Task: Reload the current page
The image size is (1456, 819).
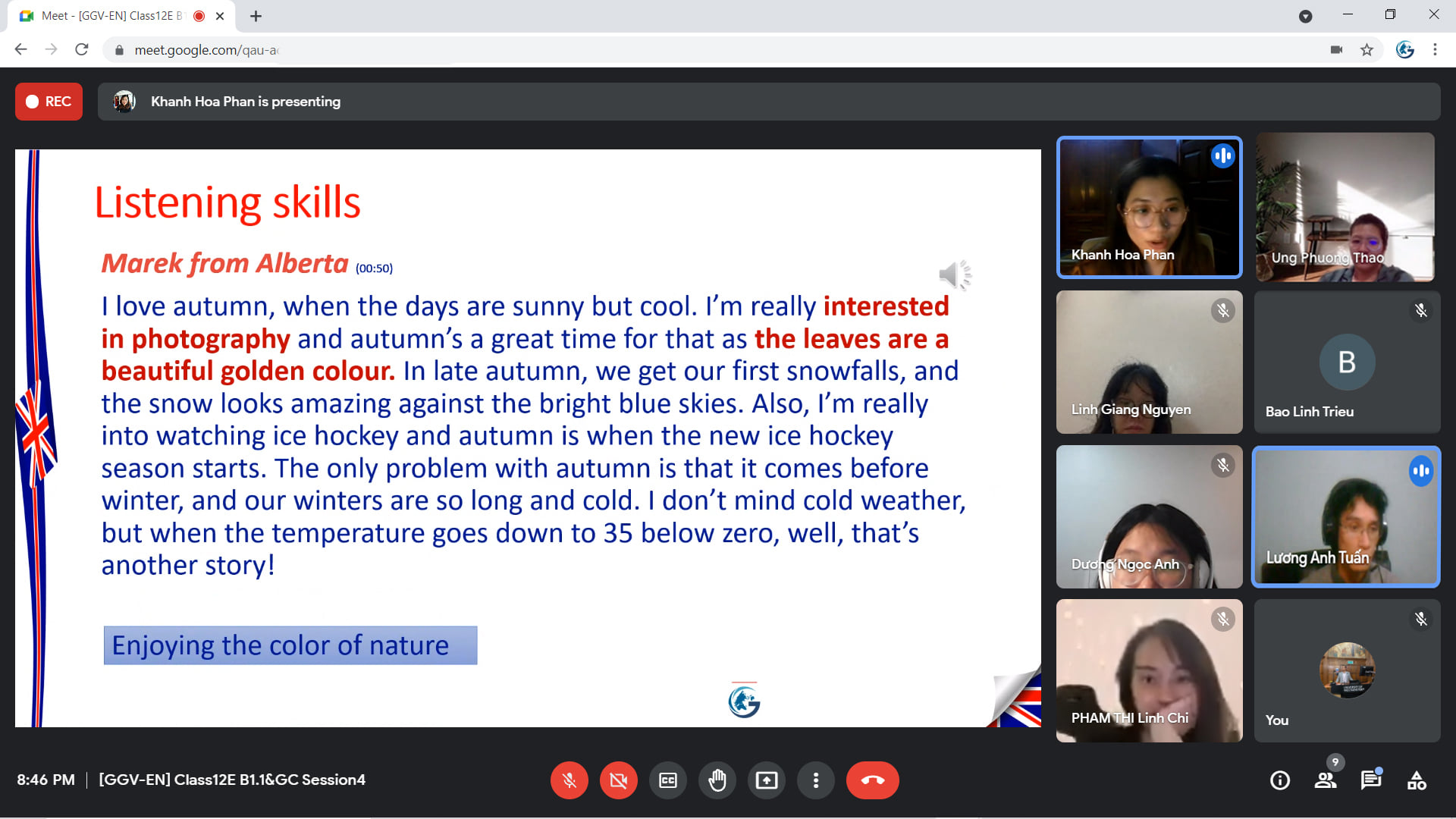Action: click(x=81, y=49)
